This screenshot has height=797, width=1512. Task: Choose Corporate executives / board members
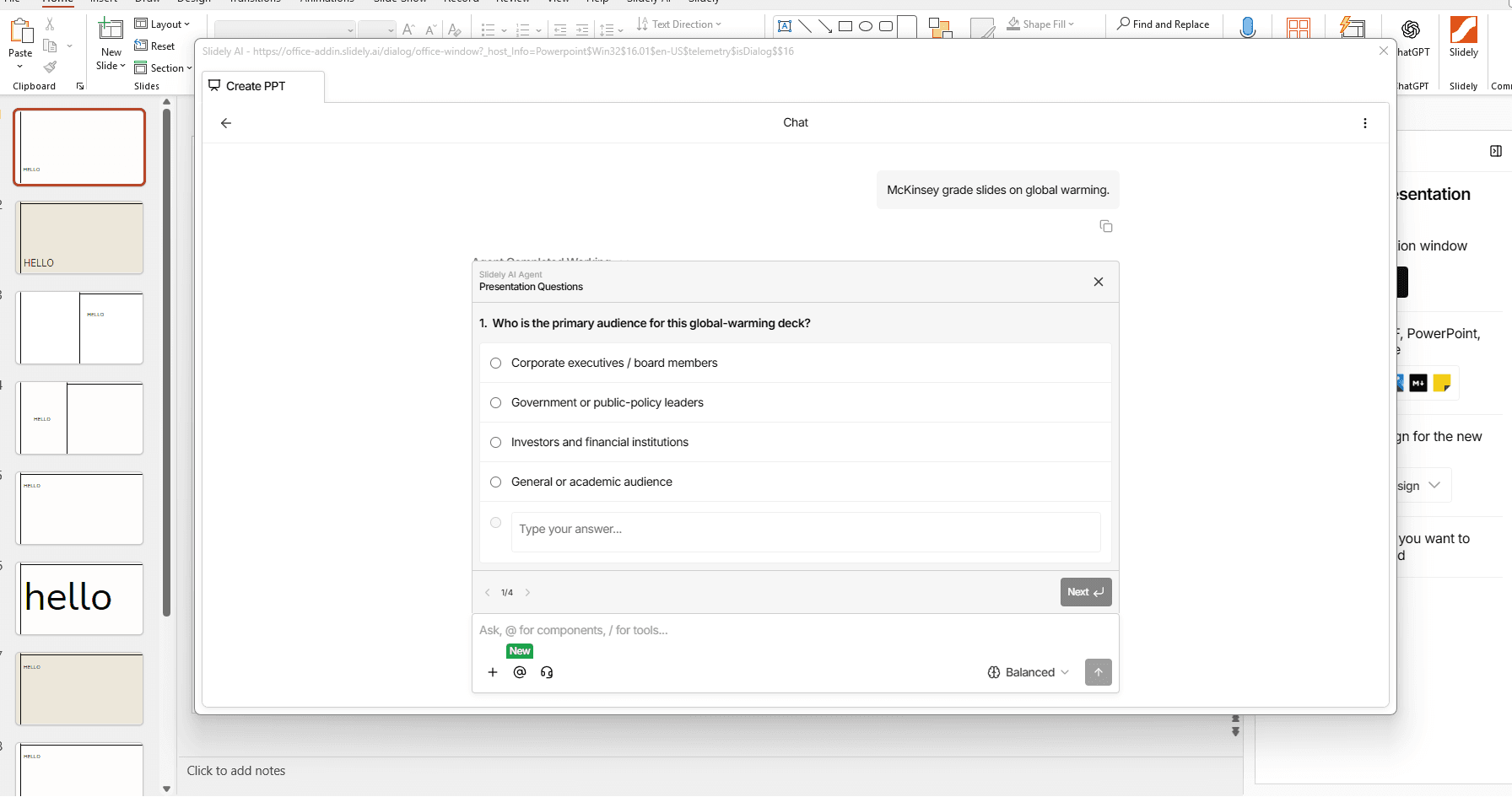[795, 363]
